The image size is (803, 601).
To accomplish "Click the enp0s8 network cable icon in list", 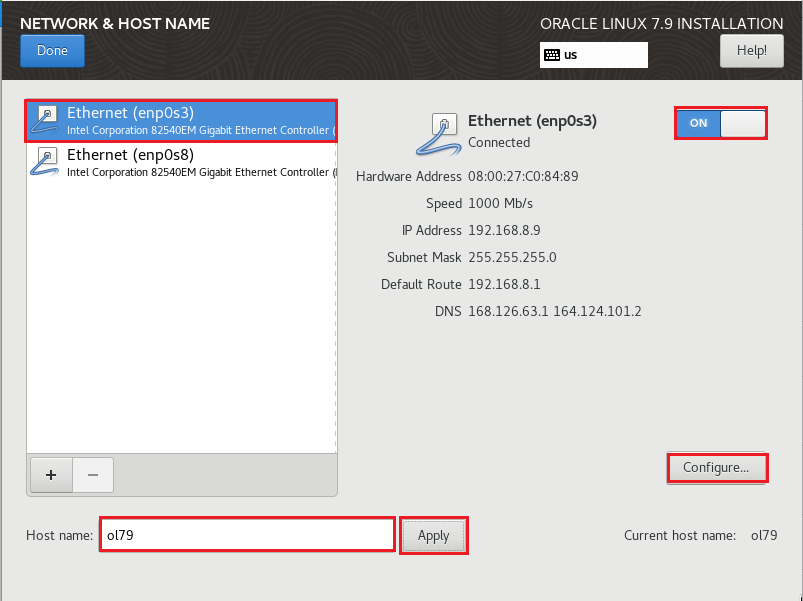I will pos(45,162).
